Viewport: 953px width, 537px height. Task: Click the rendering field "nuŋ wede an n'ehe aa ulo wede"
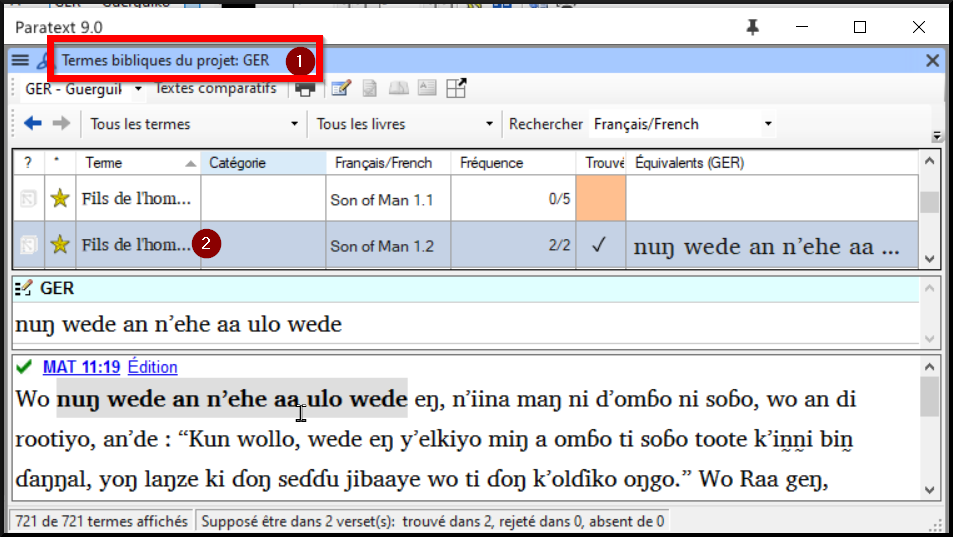pos(466,324)
